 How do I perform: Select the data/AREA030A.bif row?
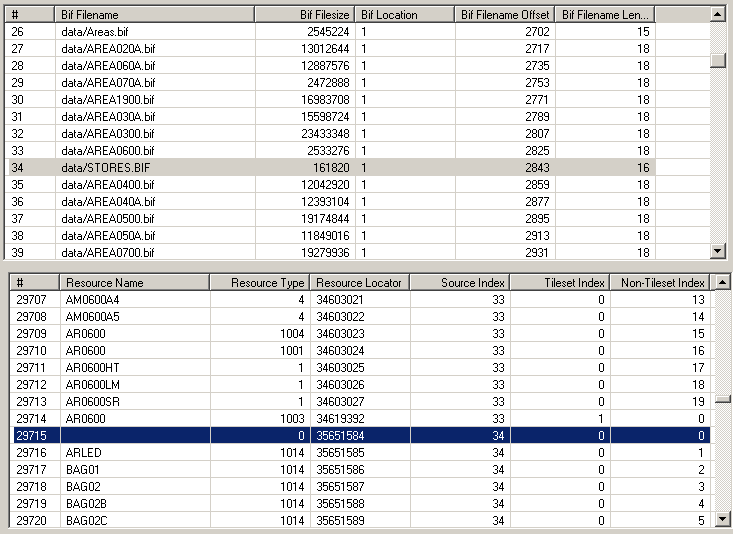click(x=330, y=116)
